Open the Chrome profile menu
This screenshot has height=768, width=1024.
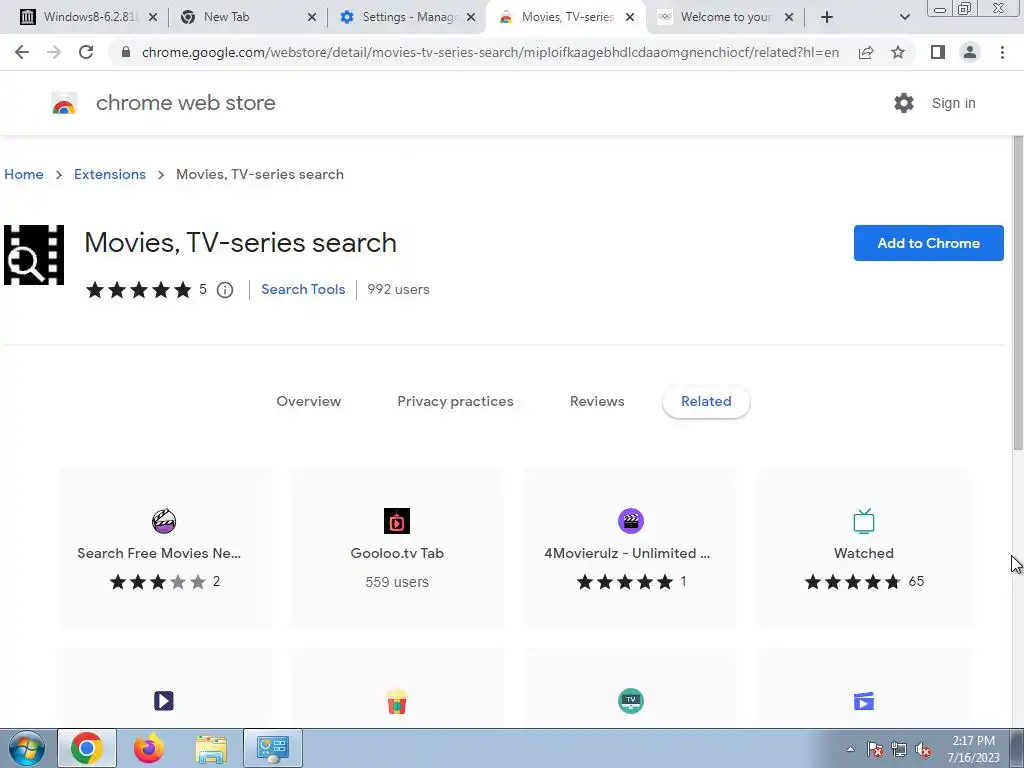point(970,52)
